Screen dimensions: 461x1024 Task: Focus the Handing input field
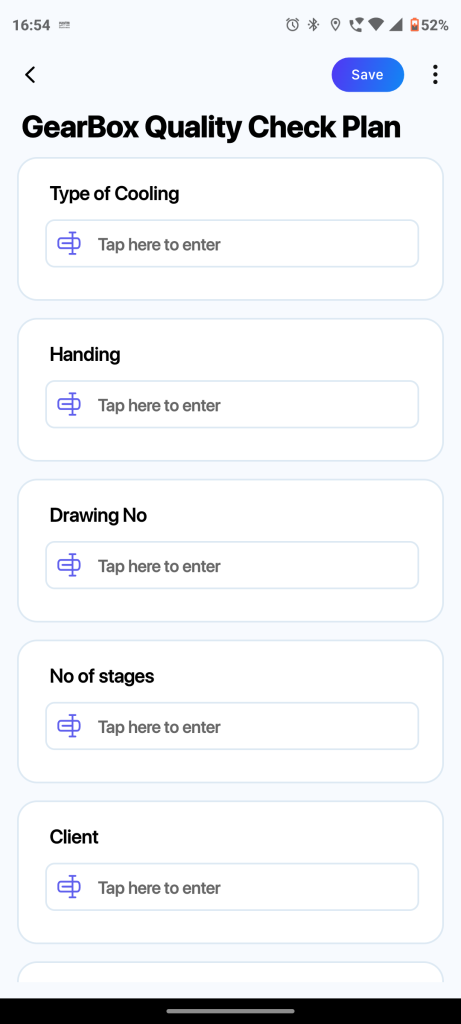pyautogui.click(x=232, y=404)
